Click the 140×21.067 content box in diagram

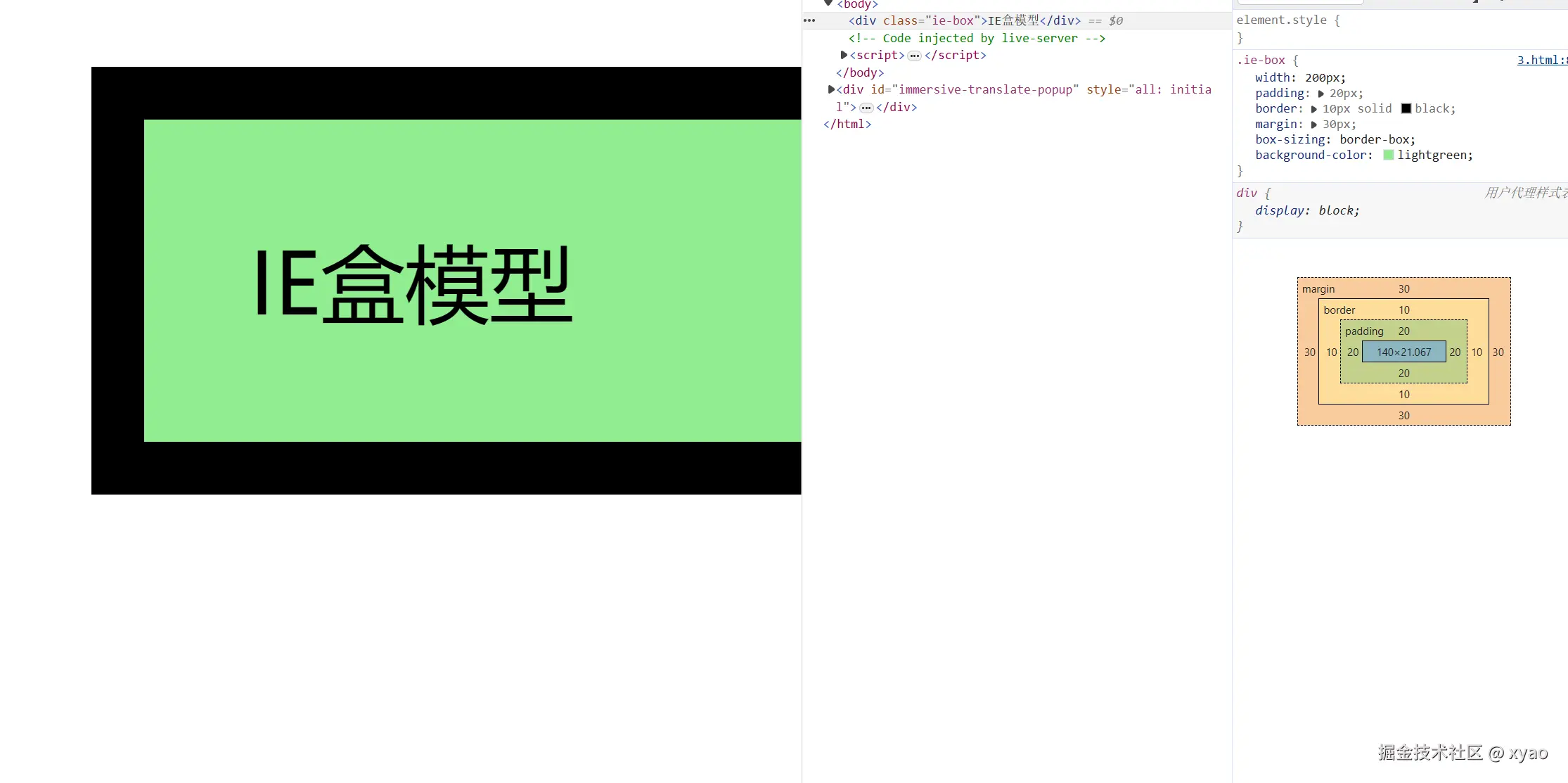pyautogui.click(x=1403, y=352)
